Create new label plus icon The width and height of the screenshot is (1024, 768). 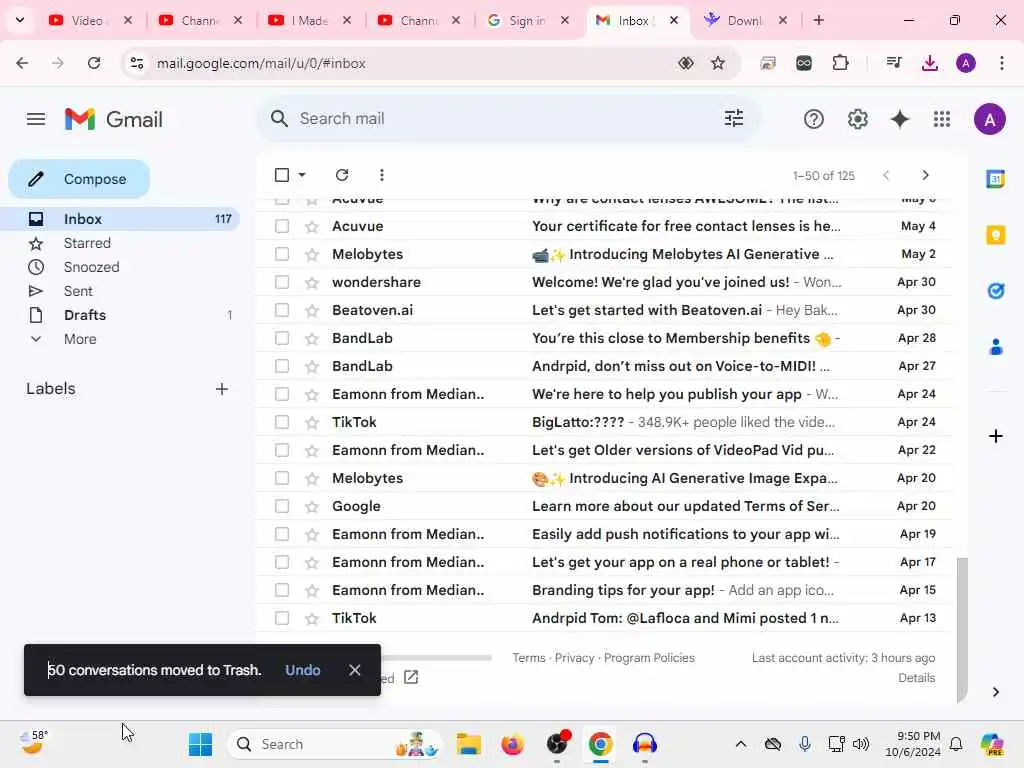click(221, 389)
